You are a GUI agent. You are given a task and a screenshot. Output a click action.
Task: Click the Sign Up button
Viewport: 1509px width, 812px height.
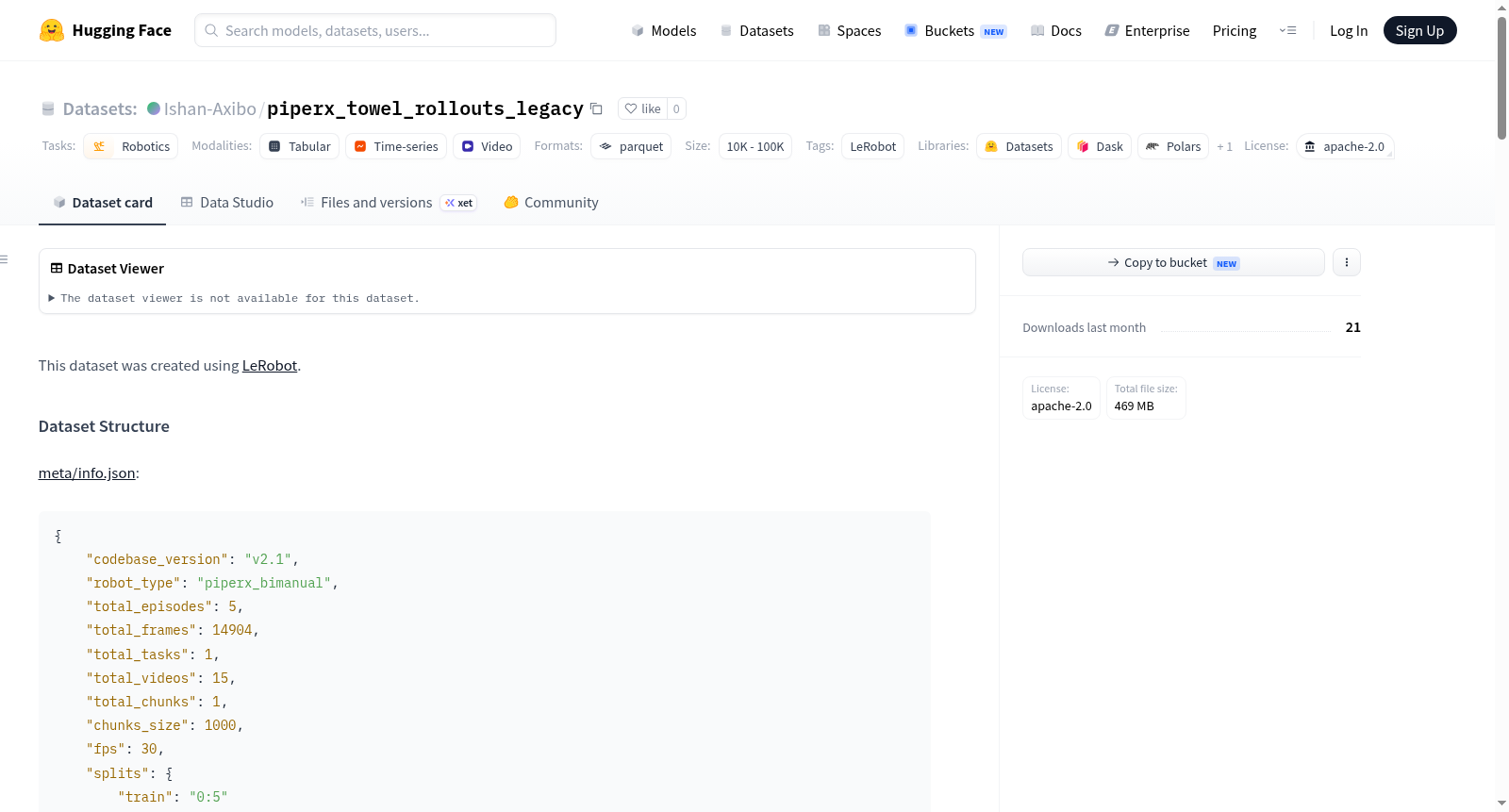pyautogui.click(x=1420, y=30)
